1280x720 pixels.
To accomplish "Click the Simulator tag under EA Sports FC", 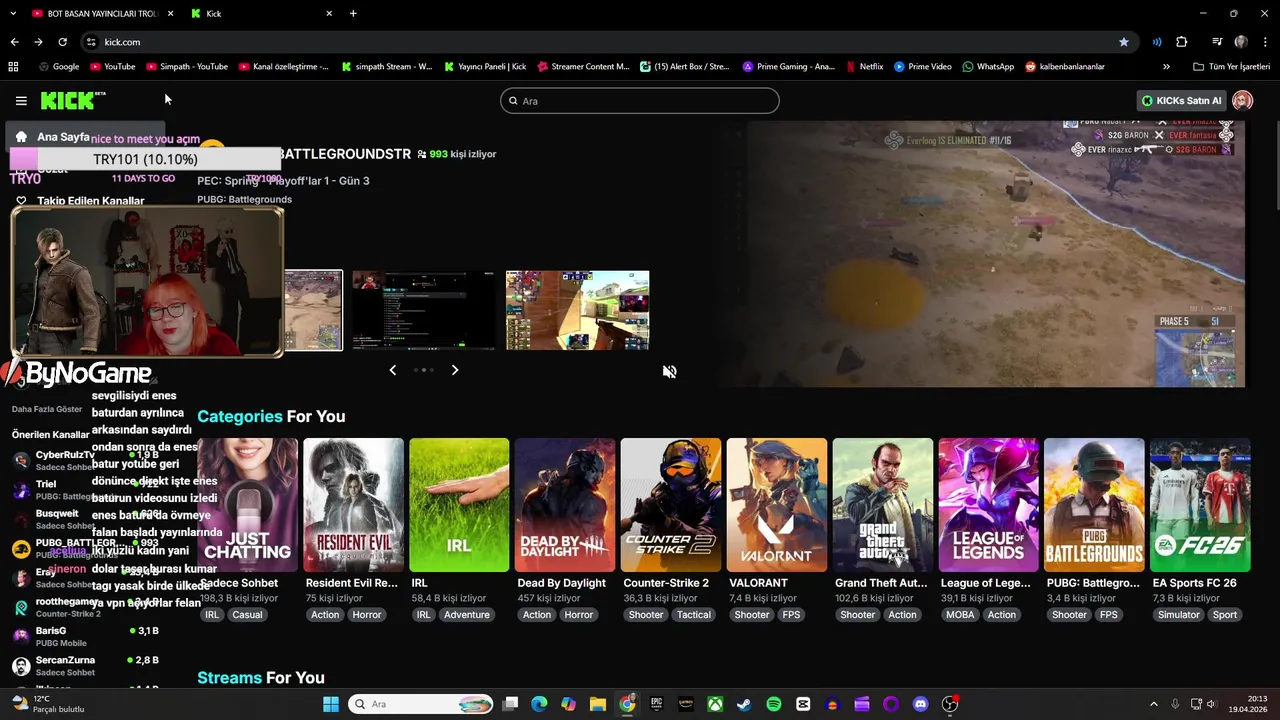I will [x=1178, y=615].
